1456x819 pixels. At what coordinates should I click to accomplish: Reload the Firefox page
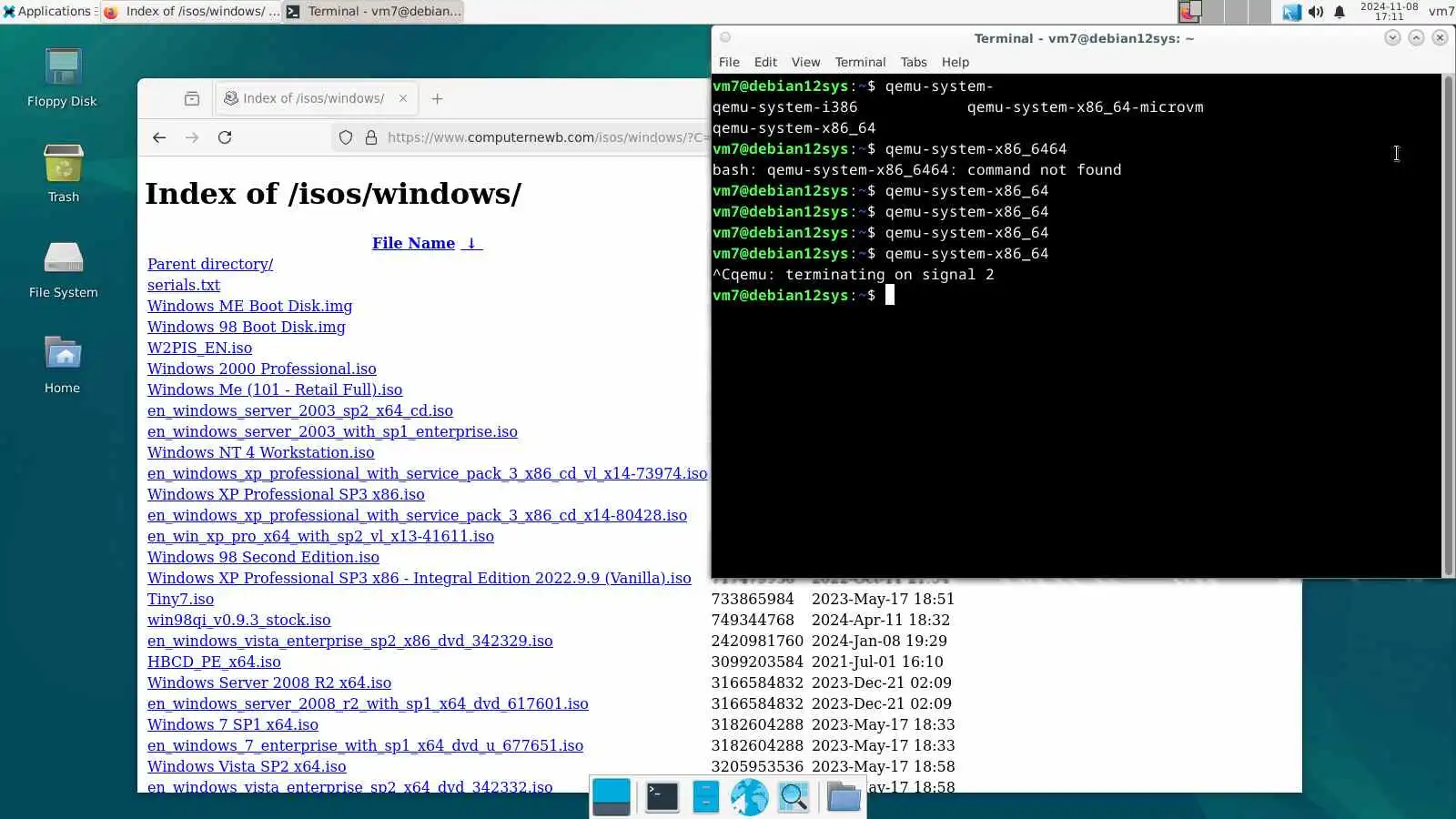click(x=225, y=137)
